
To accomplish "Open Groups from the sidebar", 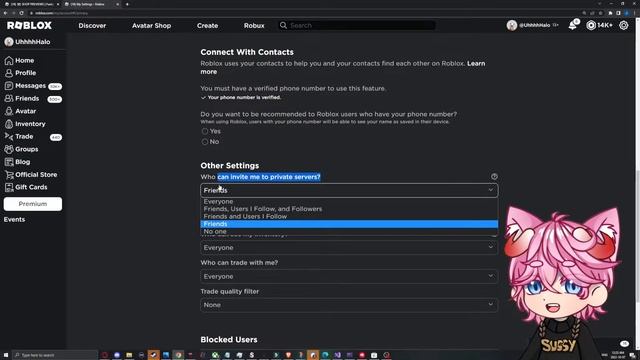I will click(21, 149).
